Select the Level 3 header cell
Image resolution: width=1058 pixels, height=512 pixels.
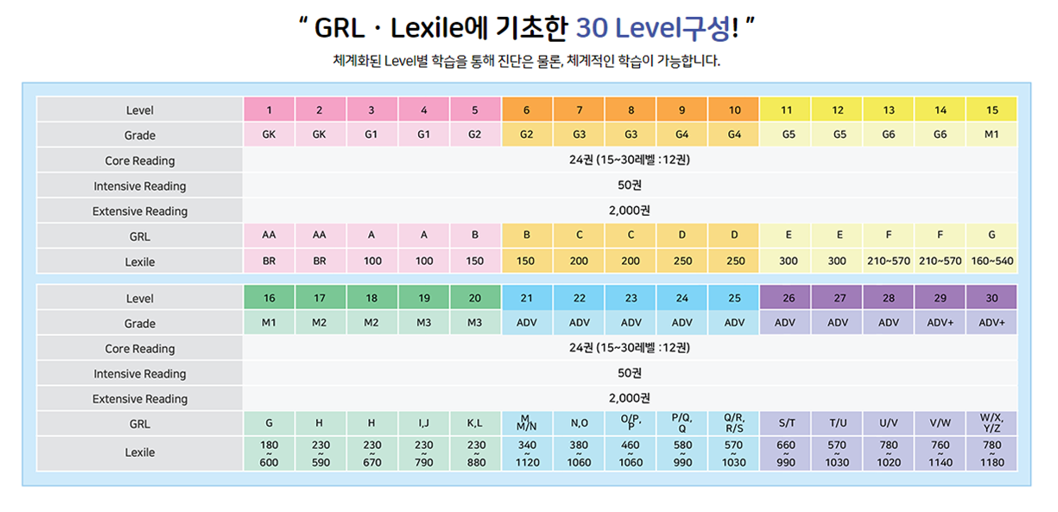[372, 109]
